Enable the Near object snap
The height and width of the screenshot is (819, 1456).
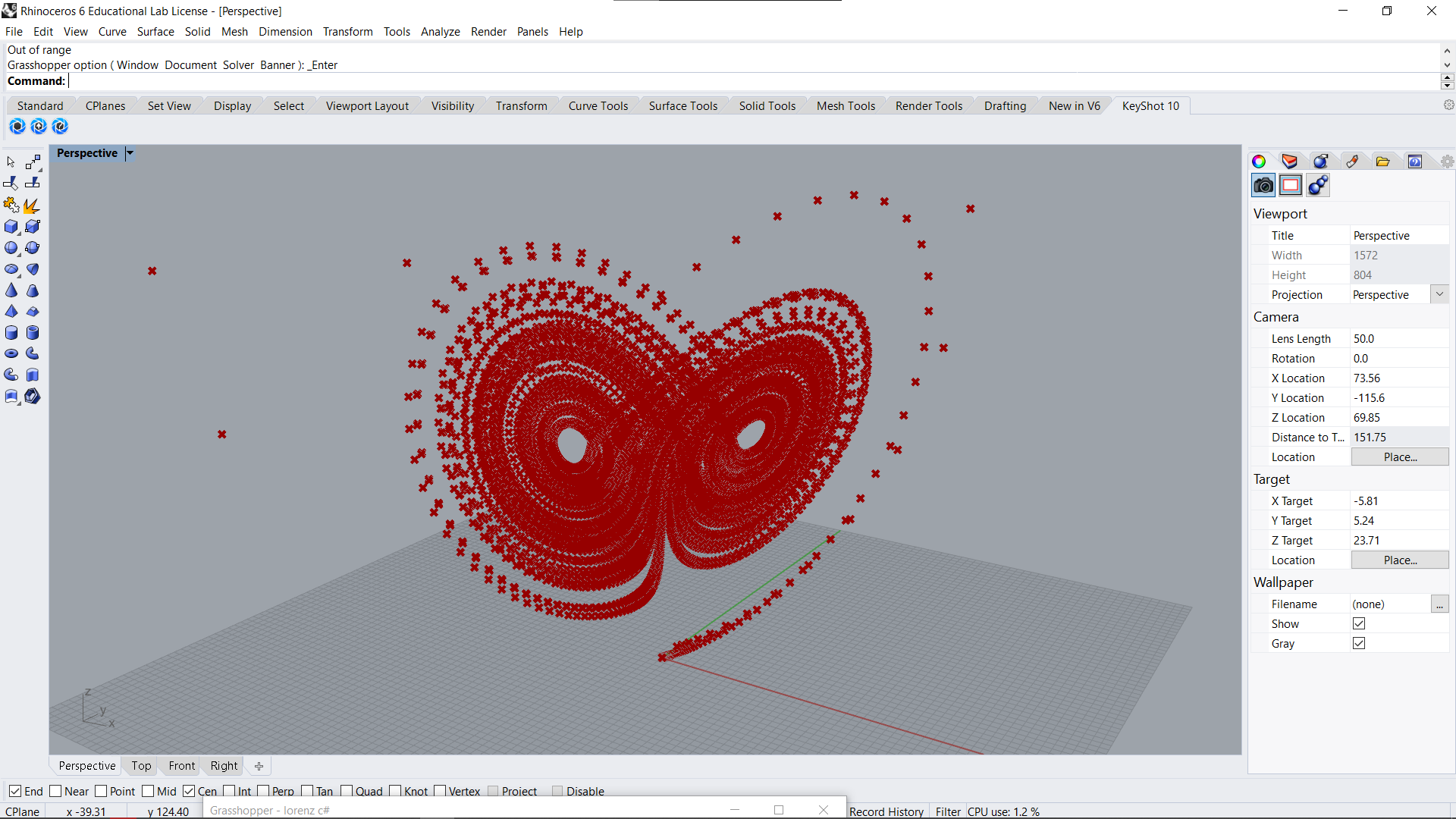click(55, 791)
